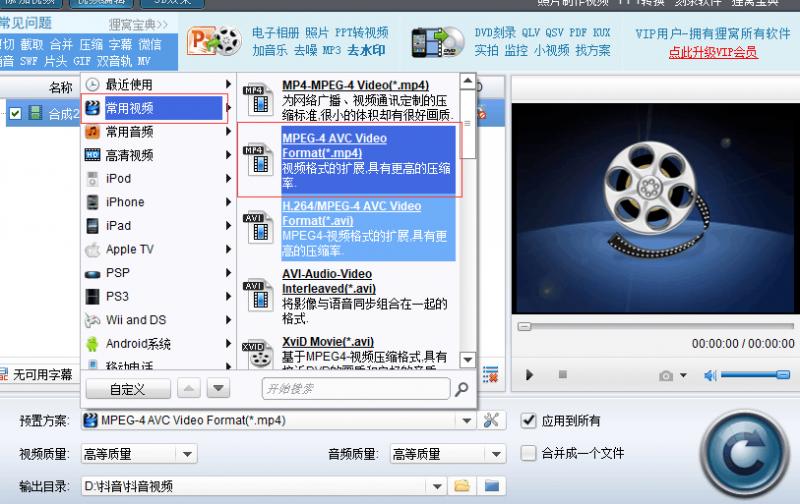800x504 pixels.
Task: Click the 高清视频 HD icon
Action: (92, 155)
